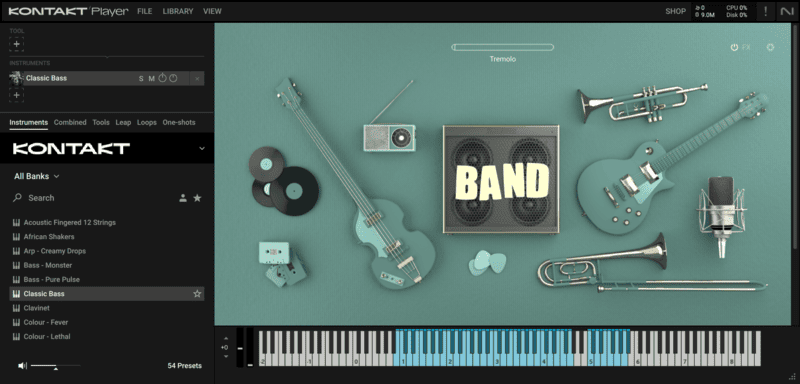Remove Classic Bass from the rack
Viewport: 800px width, 384px height.
coord(197,79)
